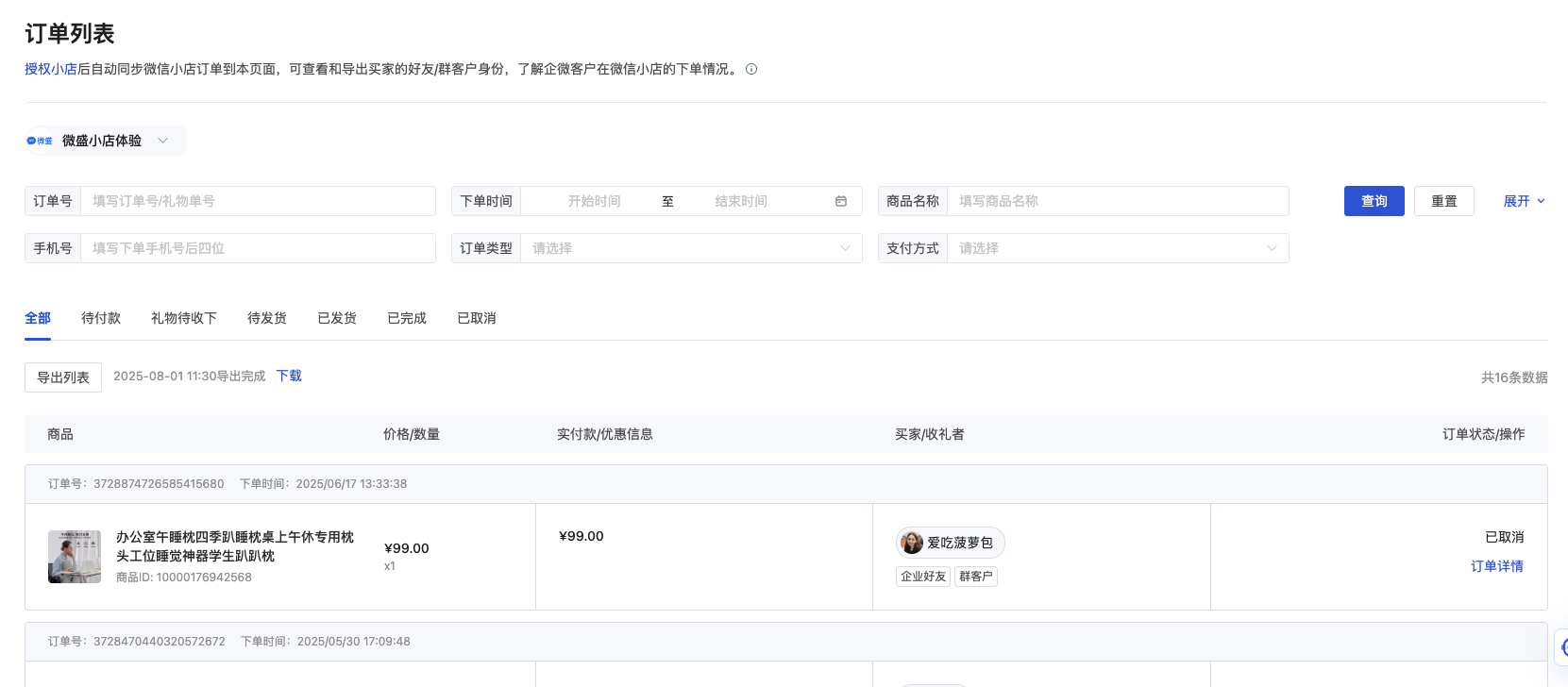The height and width of the screenshot is (687, 1568).
Task: Click the 微盛 shop logo icon
Action: click(x=40, y=141)
